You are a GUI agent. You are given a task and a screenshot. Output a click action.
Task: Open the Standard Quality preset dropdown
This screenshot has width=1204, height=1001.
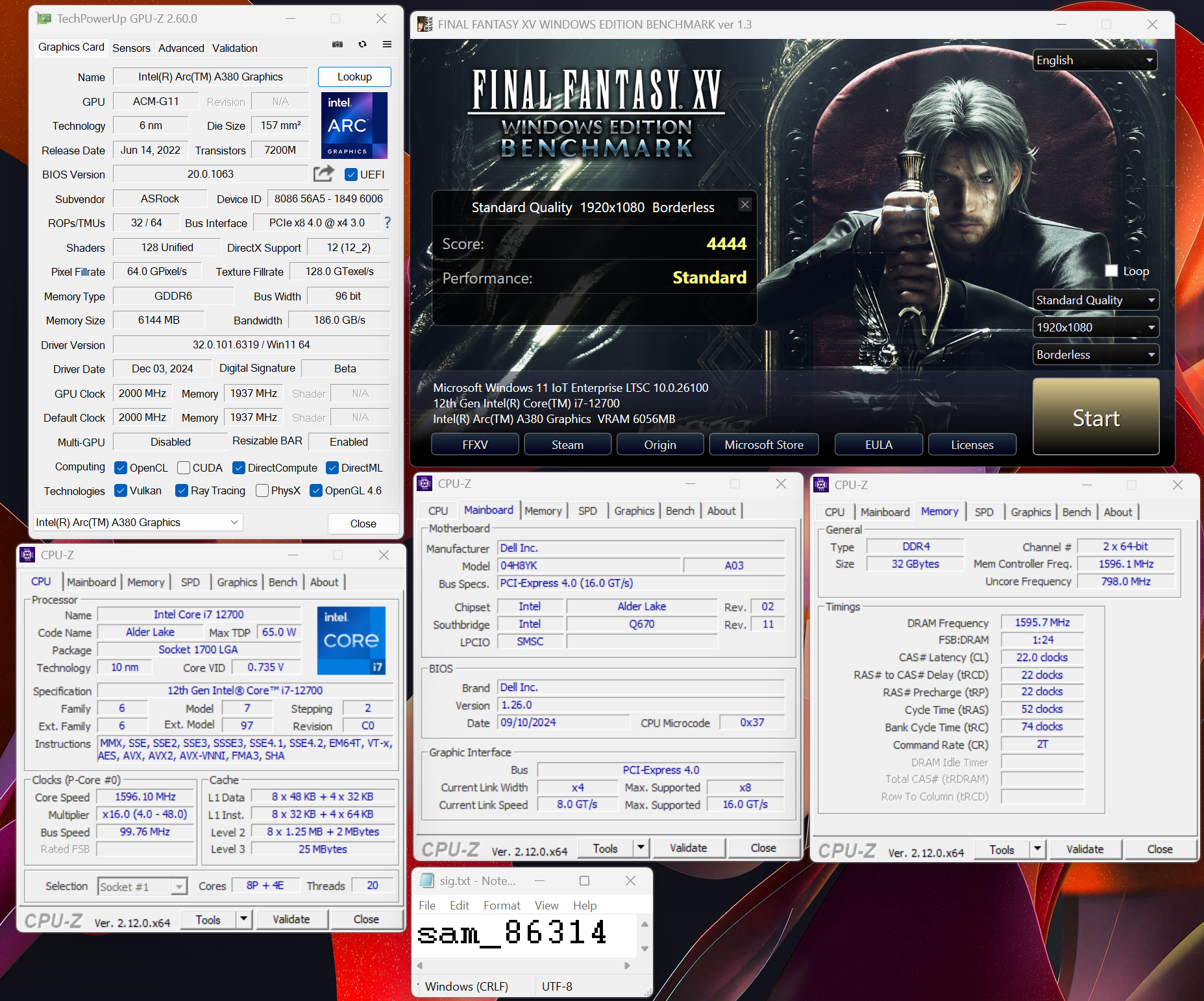point(1095,300)
